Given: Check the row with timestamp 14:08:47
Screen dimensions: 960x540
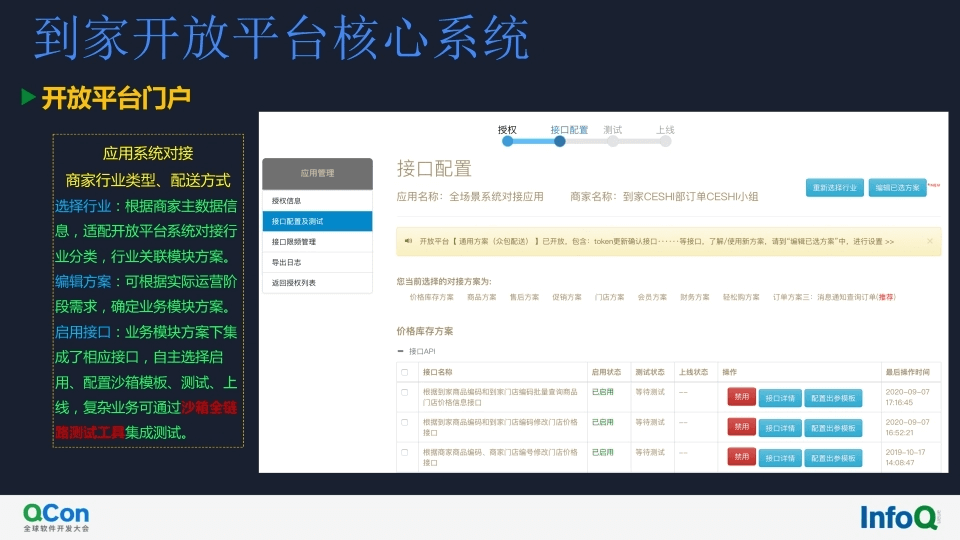Looking at the screenshot, I should click(405, 452).
